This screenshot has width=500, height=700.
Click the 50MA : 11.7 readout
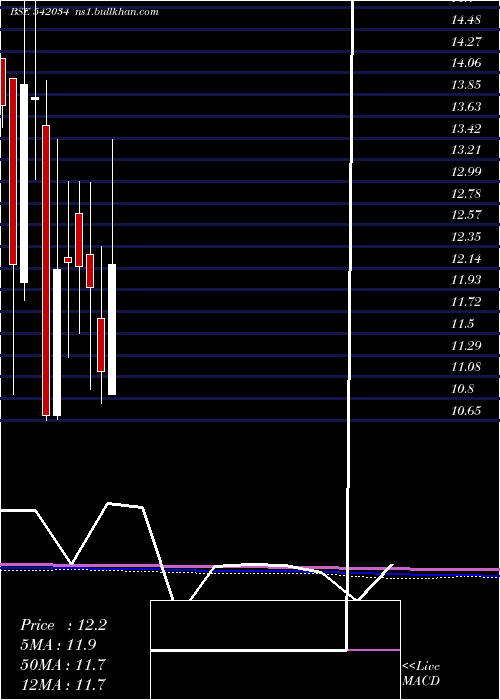pos(62,665)
